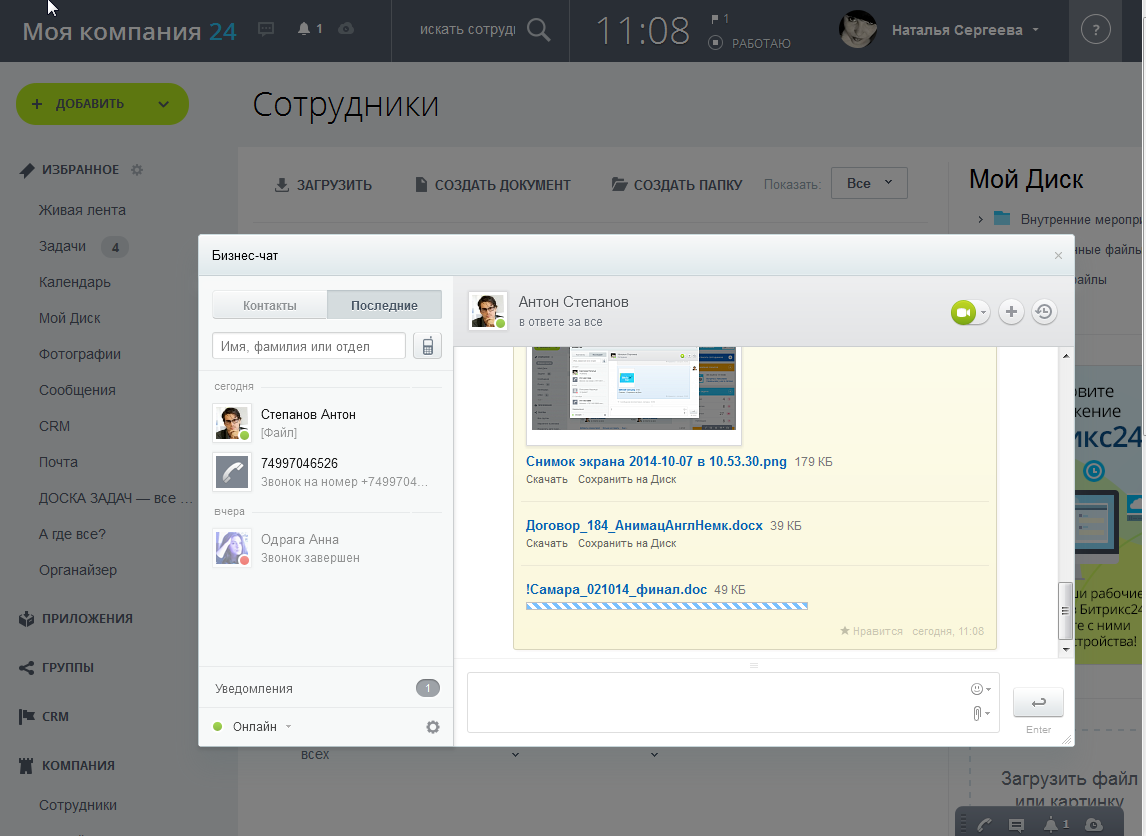
Task: Click the chat scrollbar thumb
Action: tap(1066, 610)
